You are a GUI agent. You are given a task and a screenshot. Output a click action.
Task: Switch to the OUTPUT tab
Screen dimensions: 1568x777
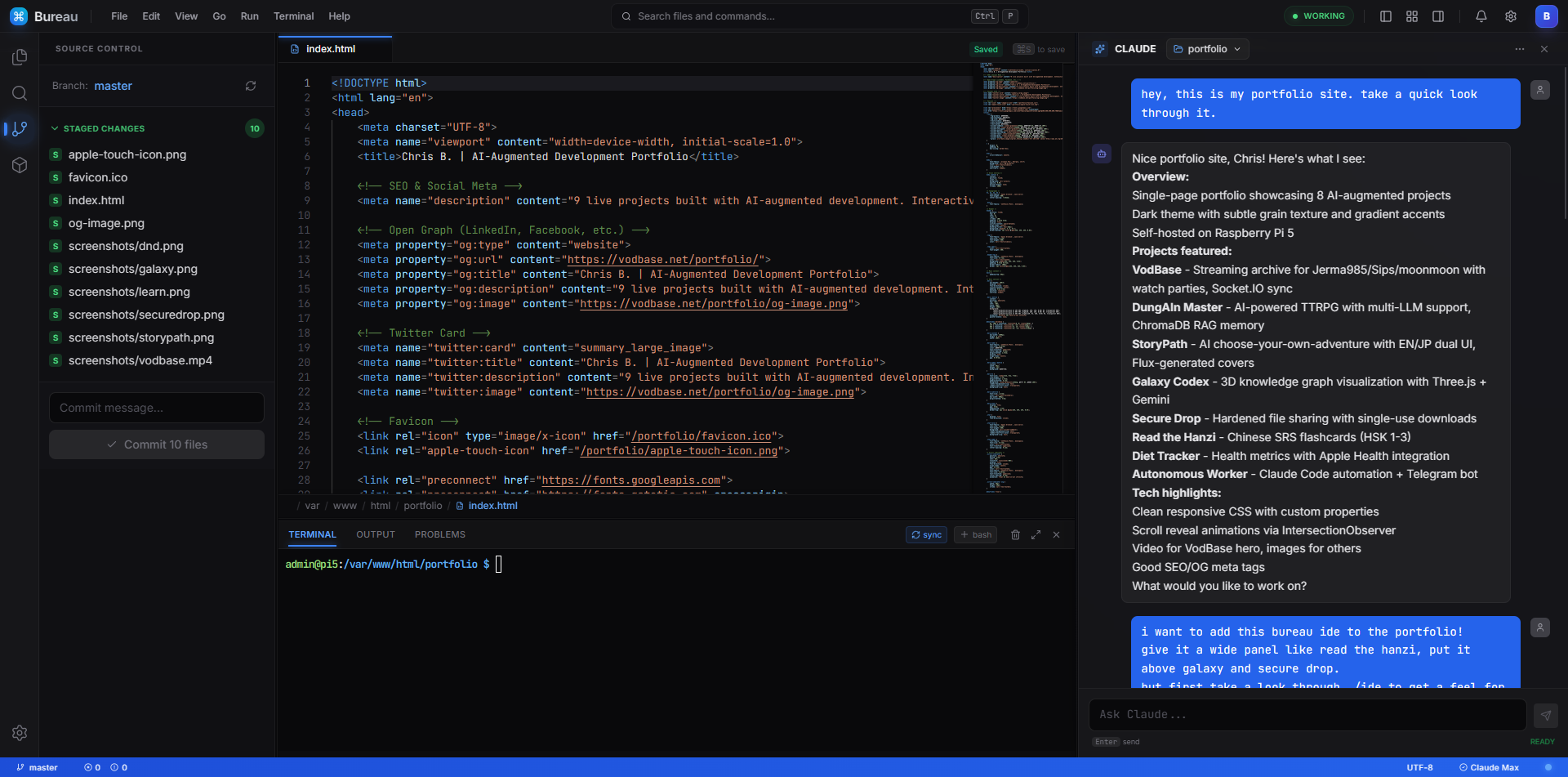tap(376, 534)
